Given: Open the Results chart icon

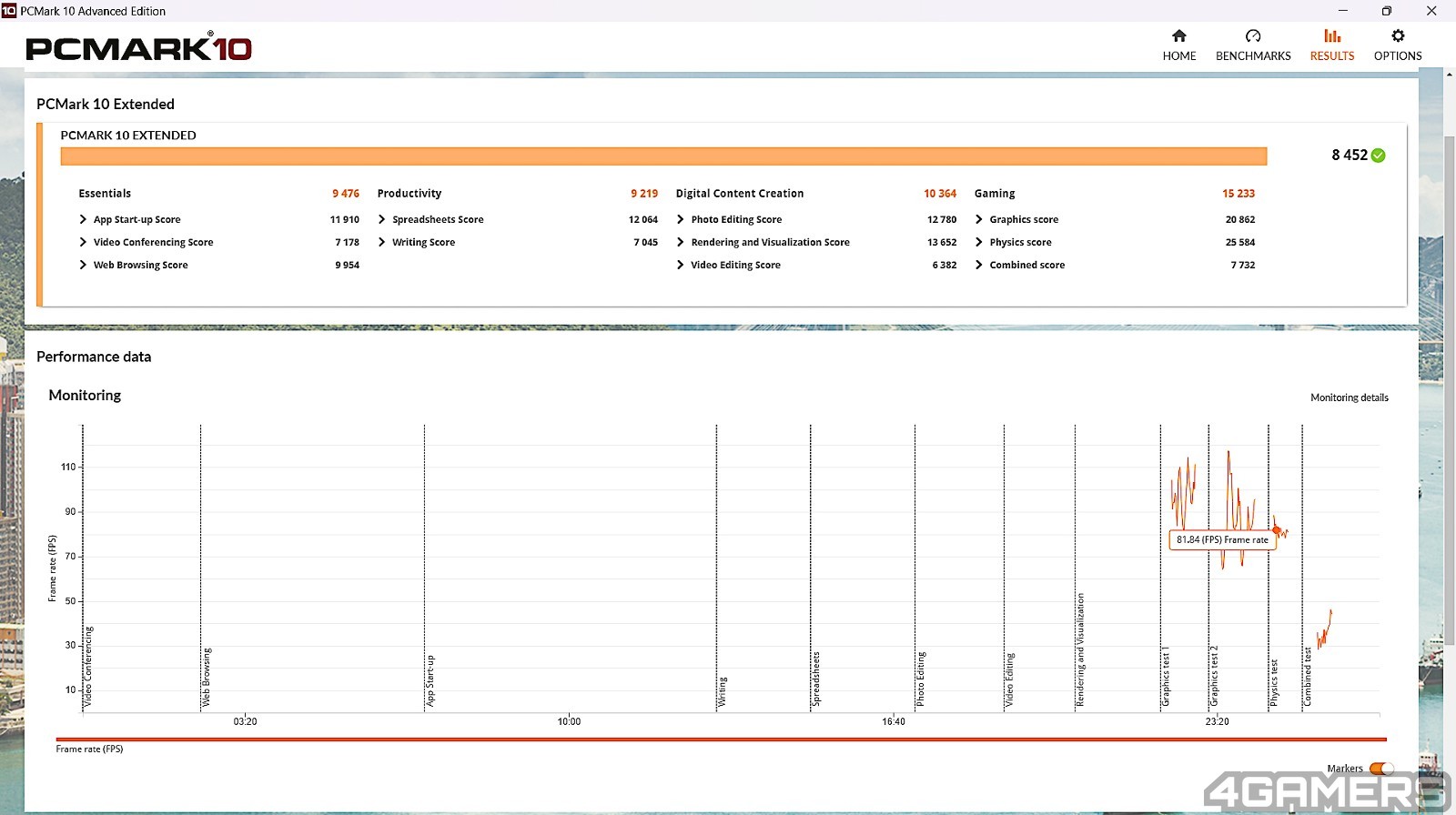Looking at the screenshot, I should click(x=1332, y=35).
